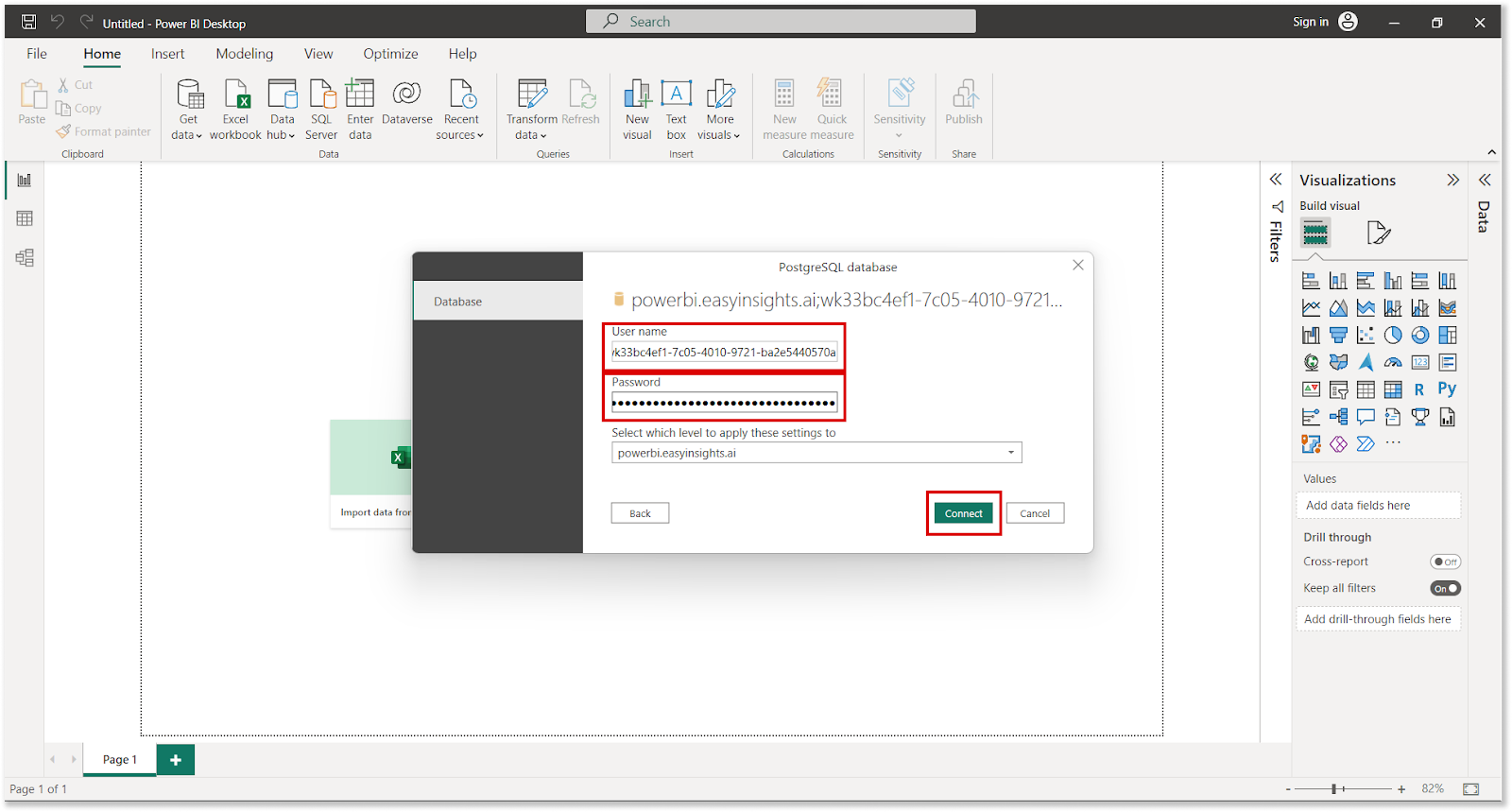Switch to Table view in left sidebar
Screen dimensions: 1512x812
(x=25, y=218)
